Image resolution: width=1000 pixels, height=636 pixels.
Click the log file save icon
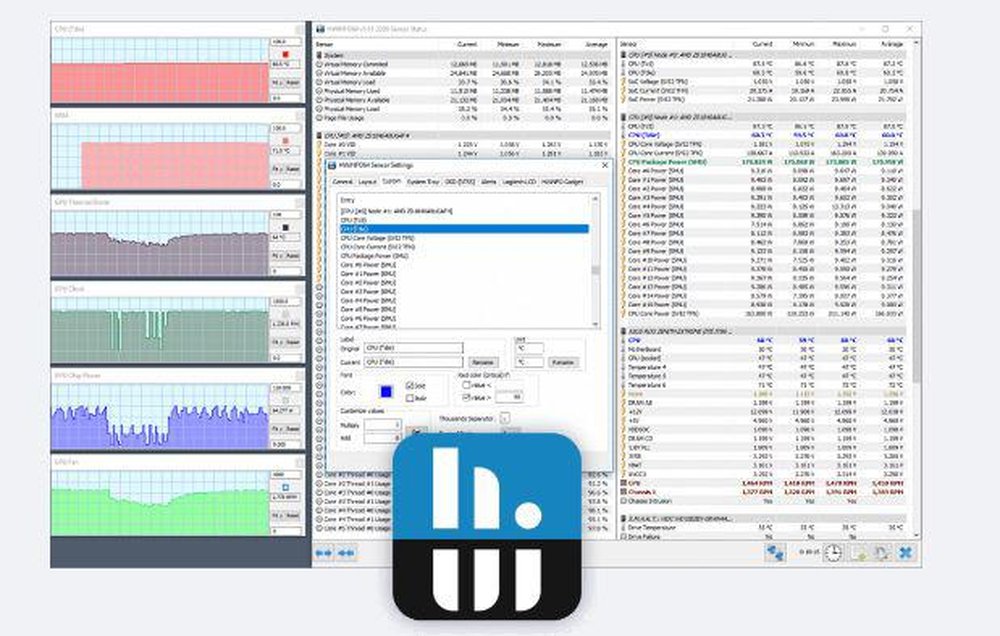859,552
